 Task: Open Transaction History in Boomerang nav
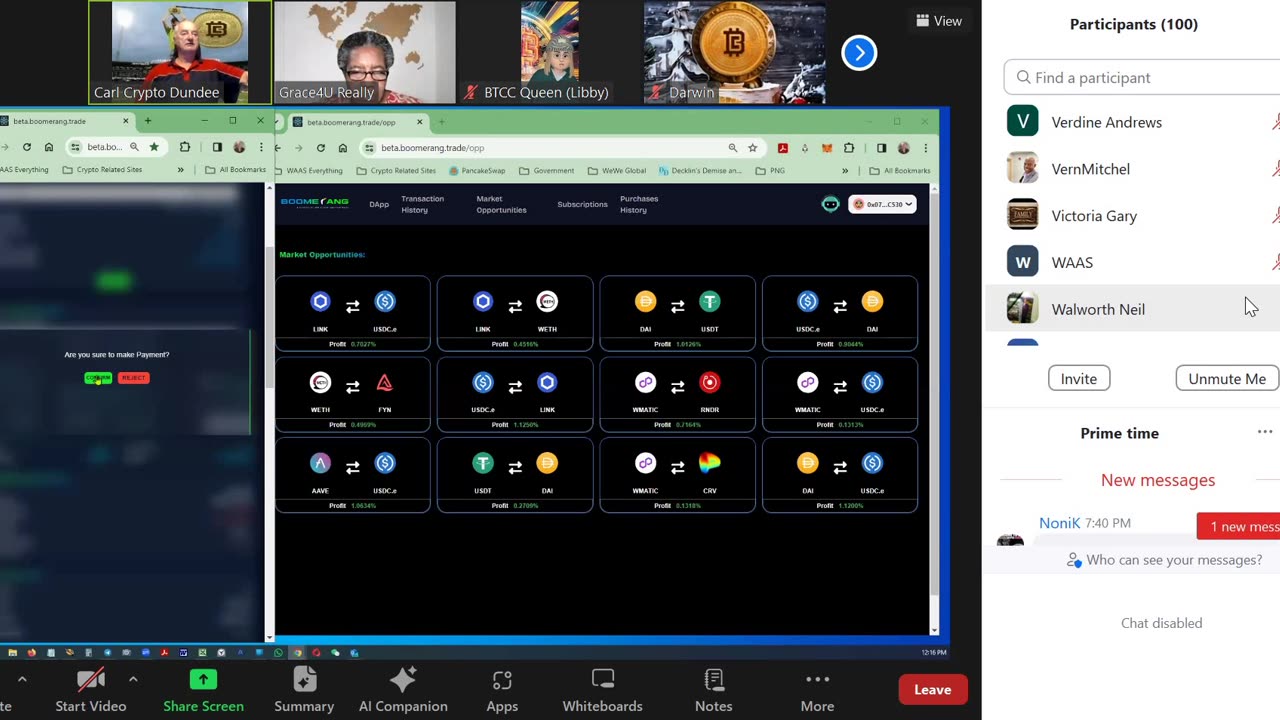422,204
